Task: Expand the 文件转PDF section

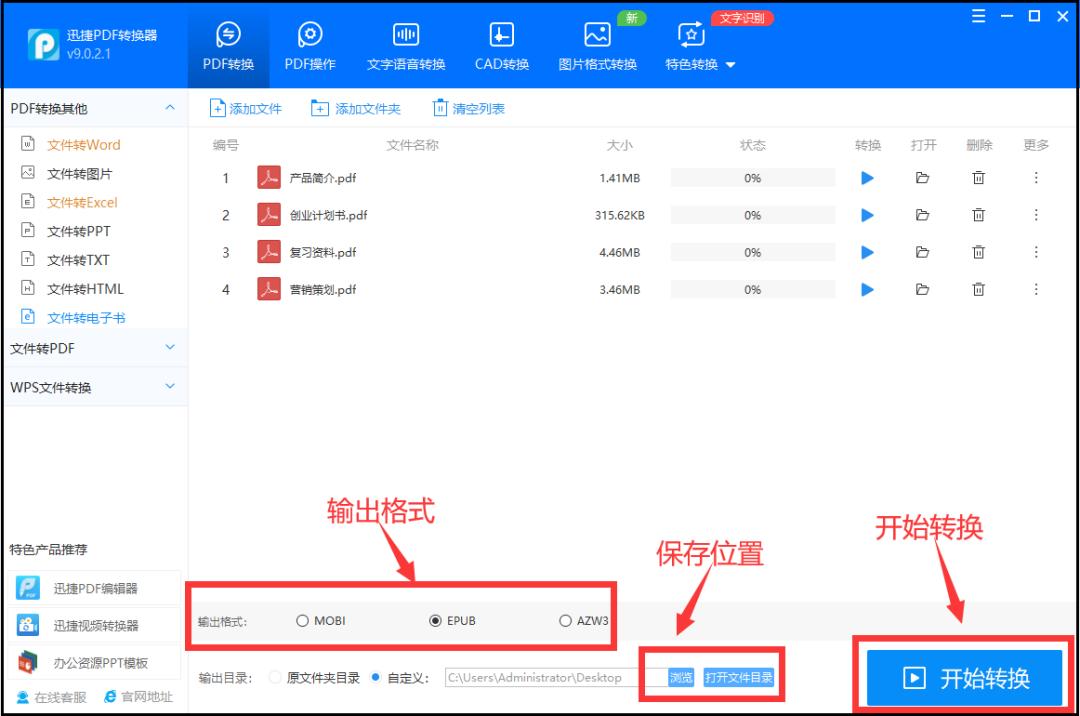Action: (95, 348)
